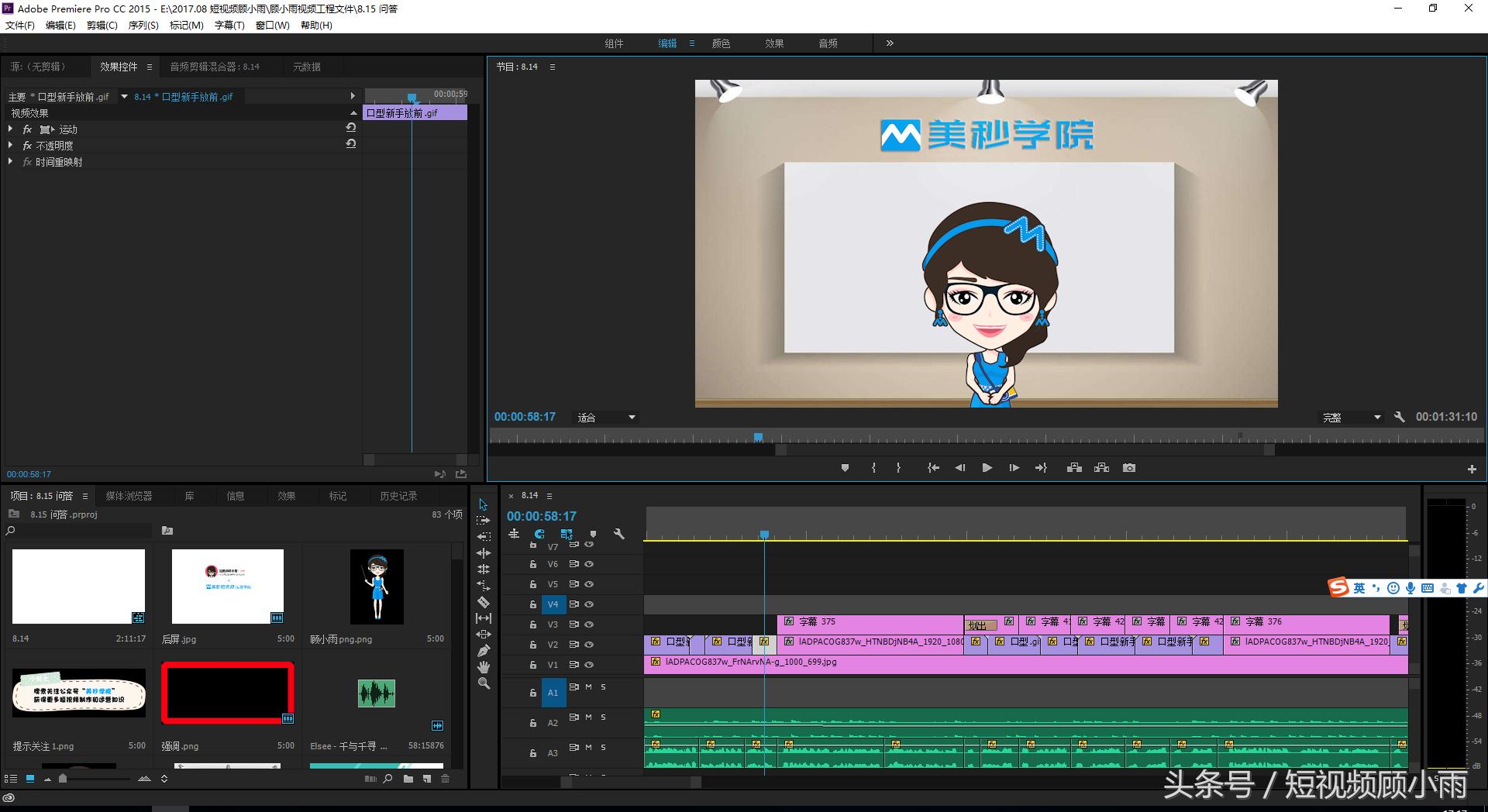Select the Zoom tool magnifier
Screen dimensions: 1488x812
[484, 683]
